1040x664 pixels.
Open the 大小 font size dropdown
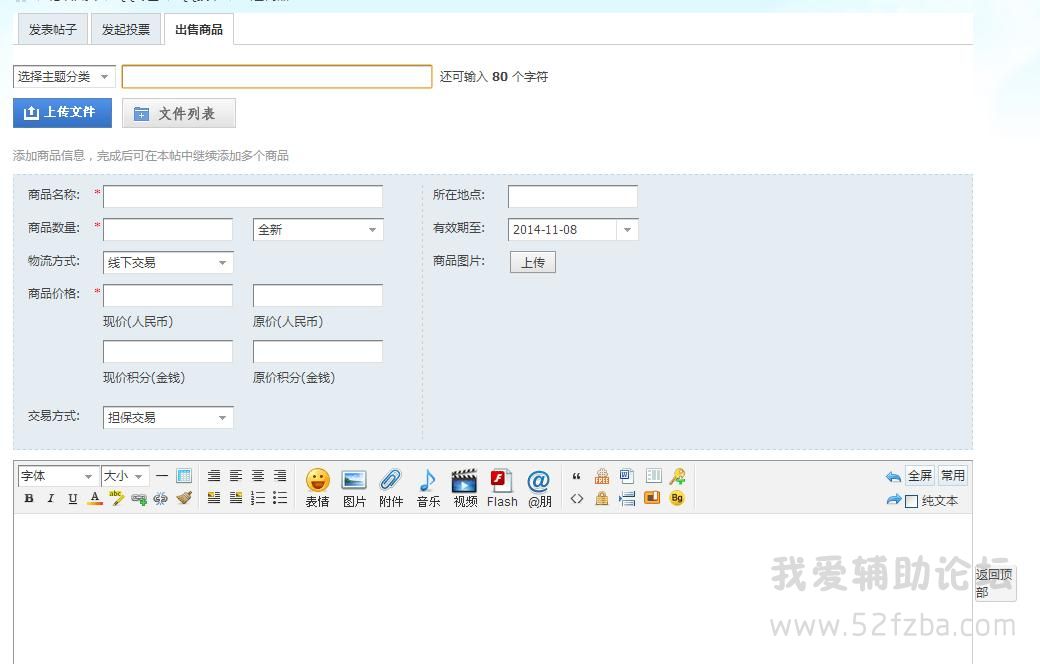point(125,476)
